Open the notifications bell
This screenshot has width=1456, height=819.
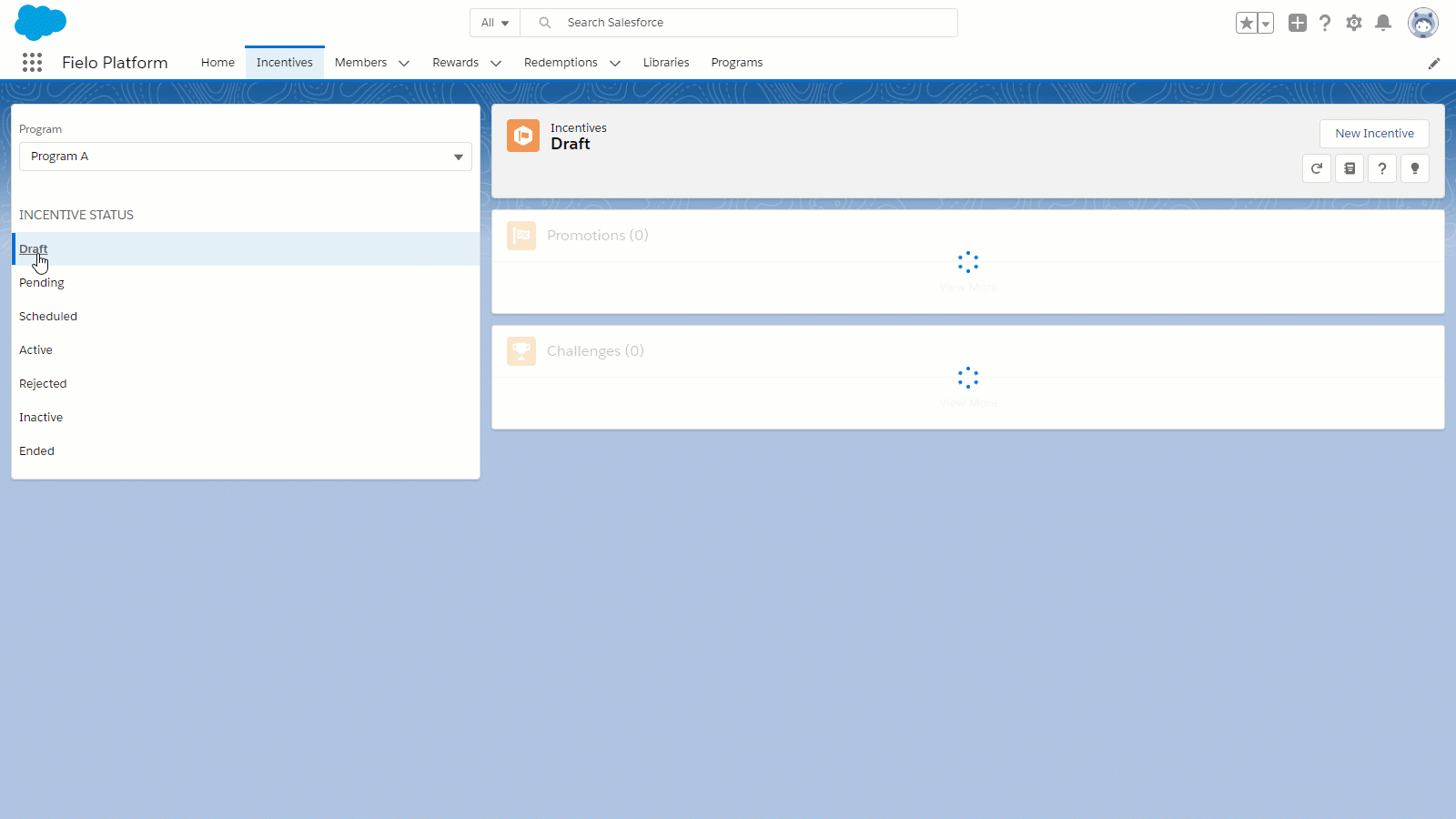point(1383,23)
